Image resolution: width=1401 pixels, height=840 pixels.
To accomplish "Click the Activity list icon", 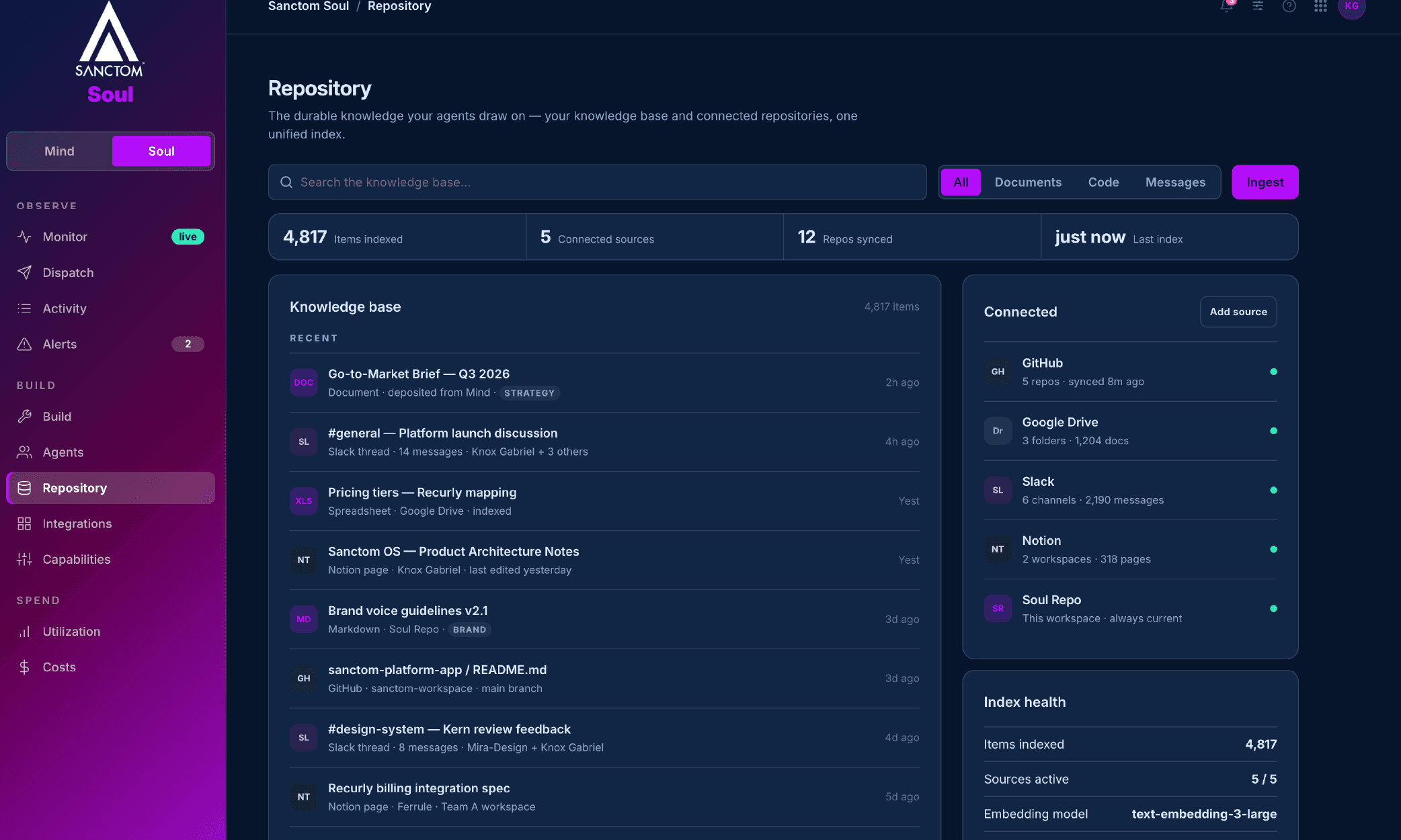I will pos(24,308).
